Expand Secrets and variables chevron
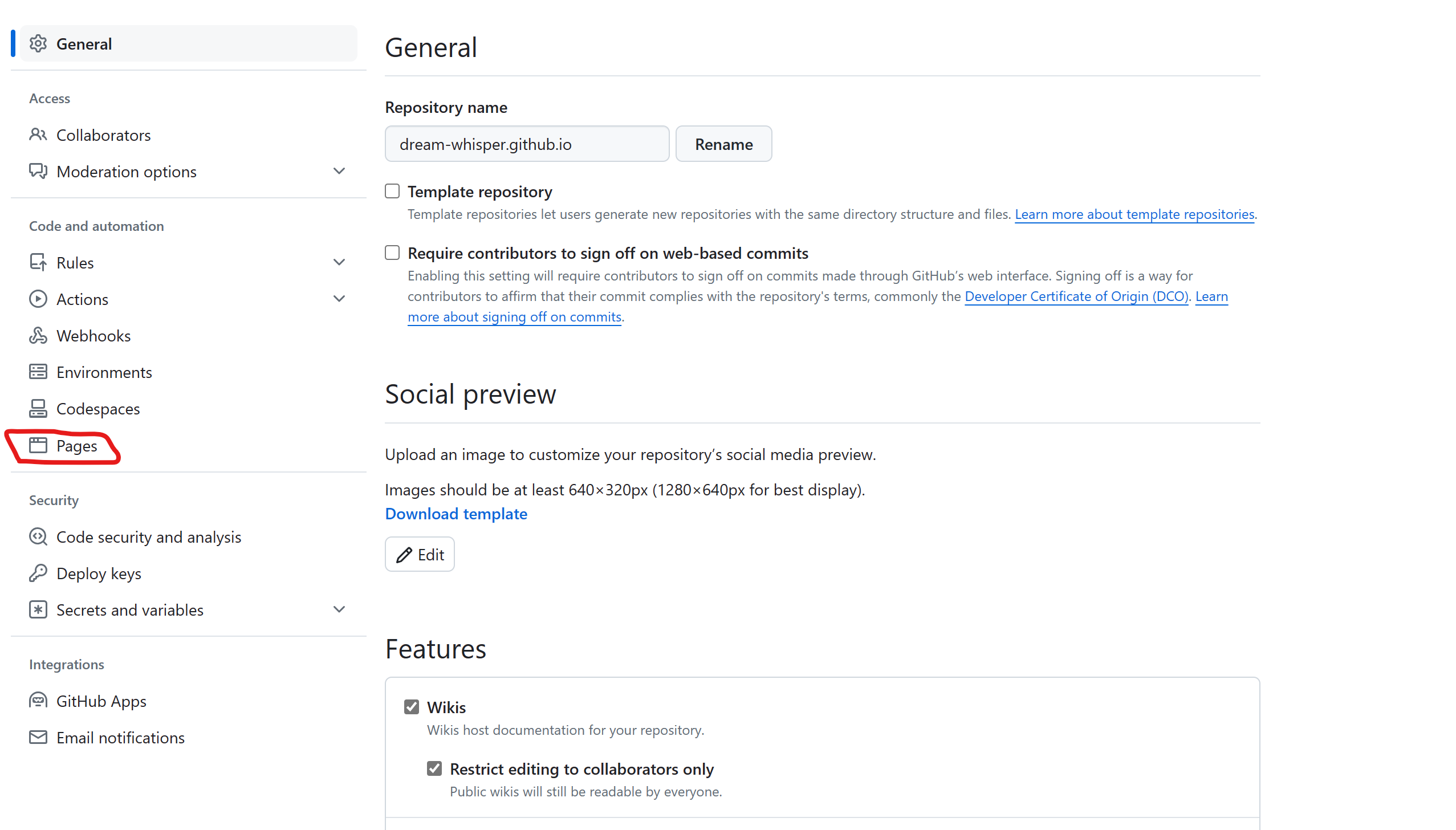1456x830 pixels. coord(339,609)
